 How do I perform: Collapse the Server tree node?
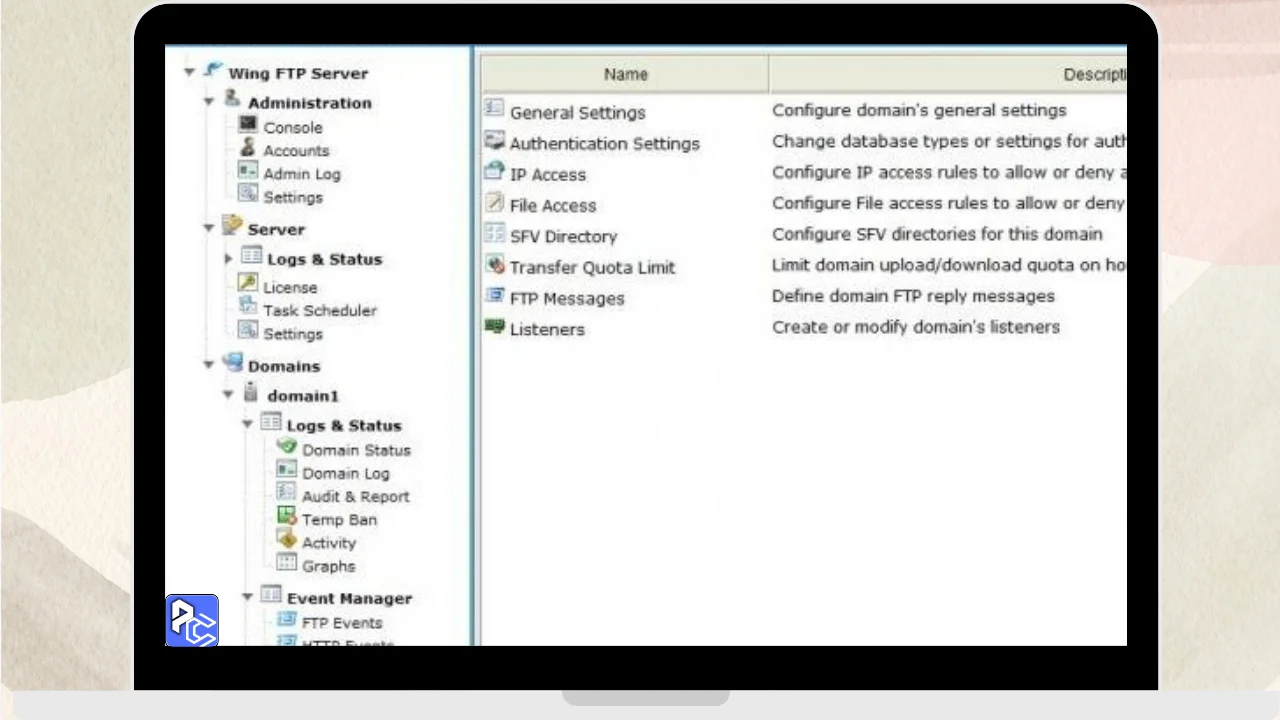pyautogui.click(x=209, y=228)
